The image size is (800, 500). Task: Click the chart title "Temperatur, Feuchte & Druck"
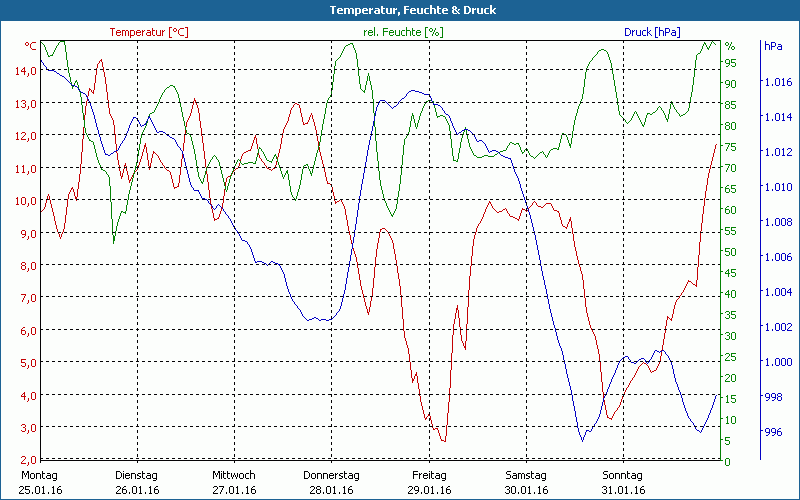399,10
